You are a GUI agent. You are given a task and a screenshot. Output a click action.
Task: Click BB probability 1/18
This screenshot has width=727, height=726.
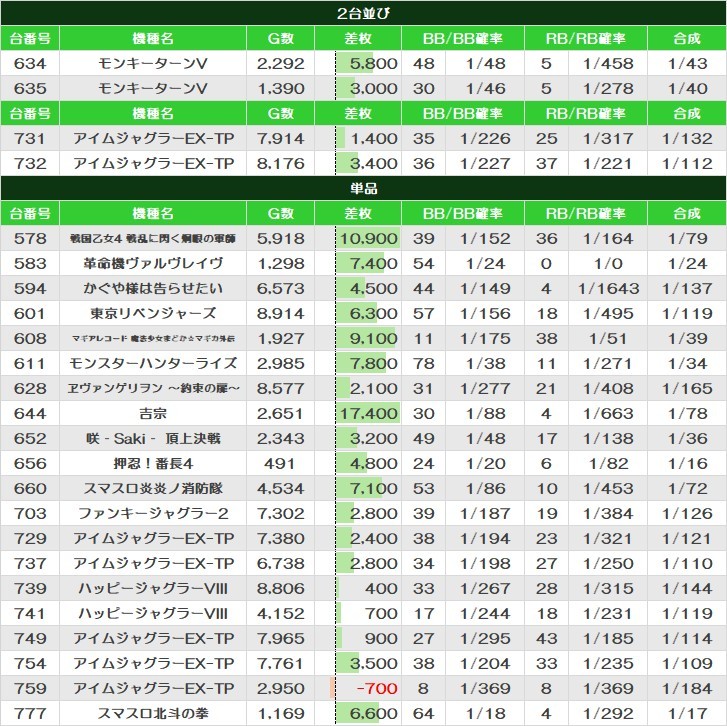(x=485, y=713)
